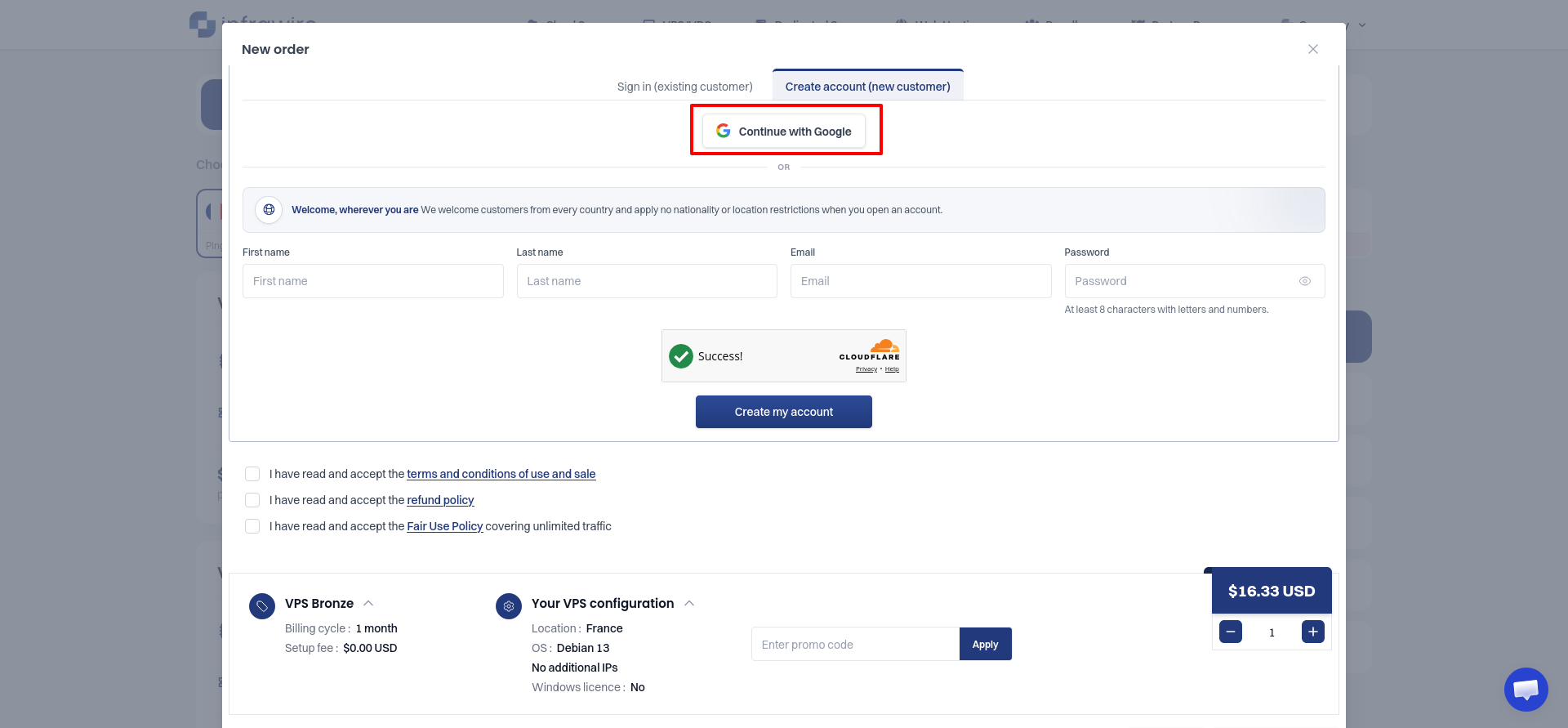Focus the promo code field
The width and height of the screenshot is (1568, 728).
[855, 645]
